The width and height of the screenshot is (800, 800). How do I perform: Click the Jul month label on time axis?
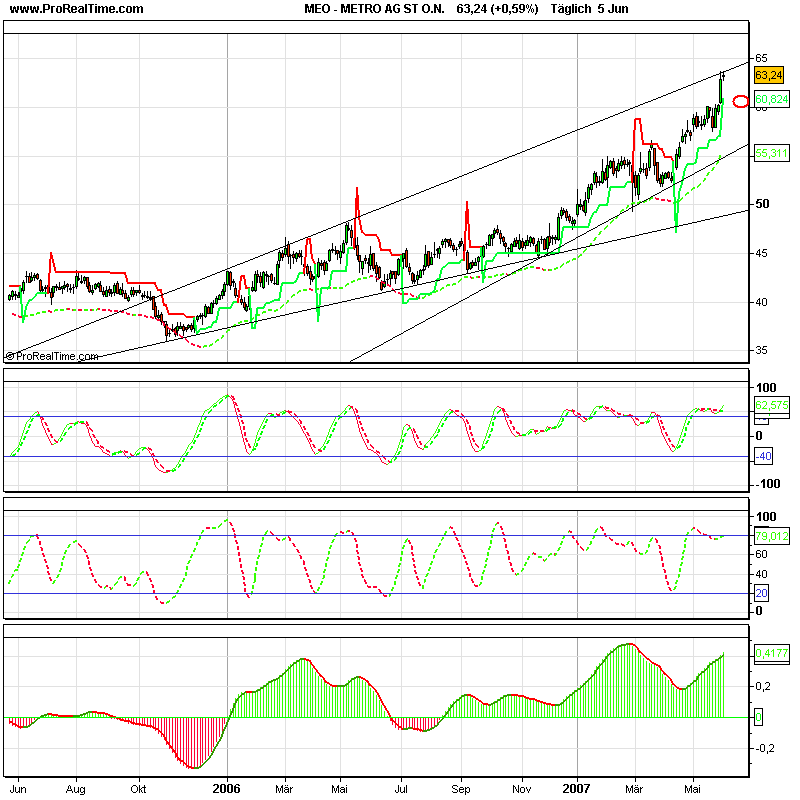401,789
